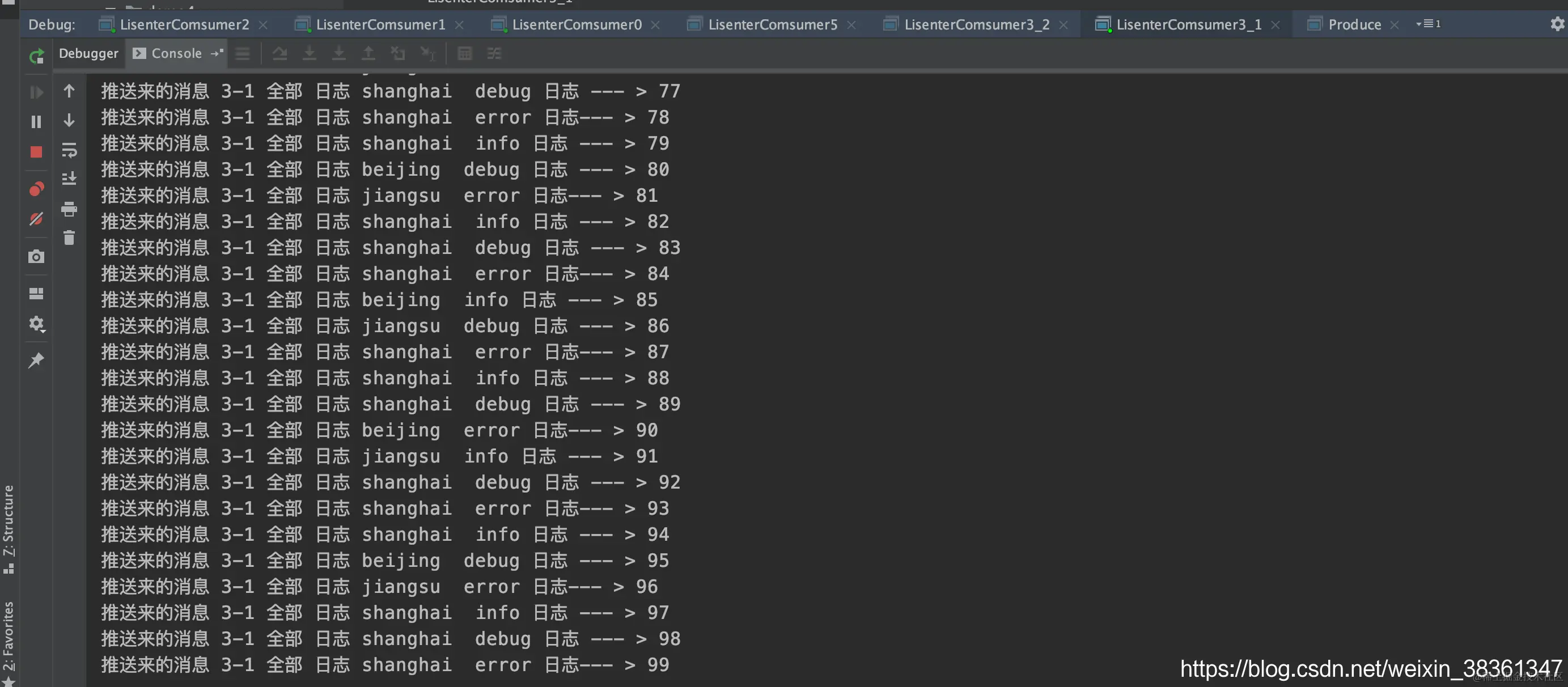Toggle Mute Breakpoints icon
Image resolution: width=1568 pixels, height=687 pixels.
pyautogui.click(x=36, y=219)
